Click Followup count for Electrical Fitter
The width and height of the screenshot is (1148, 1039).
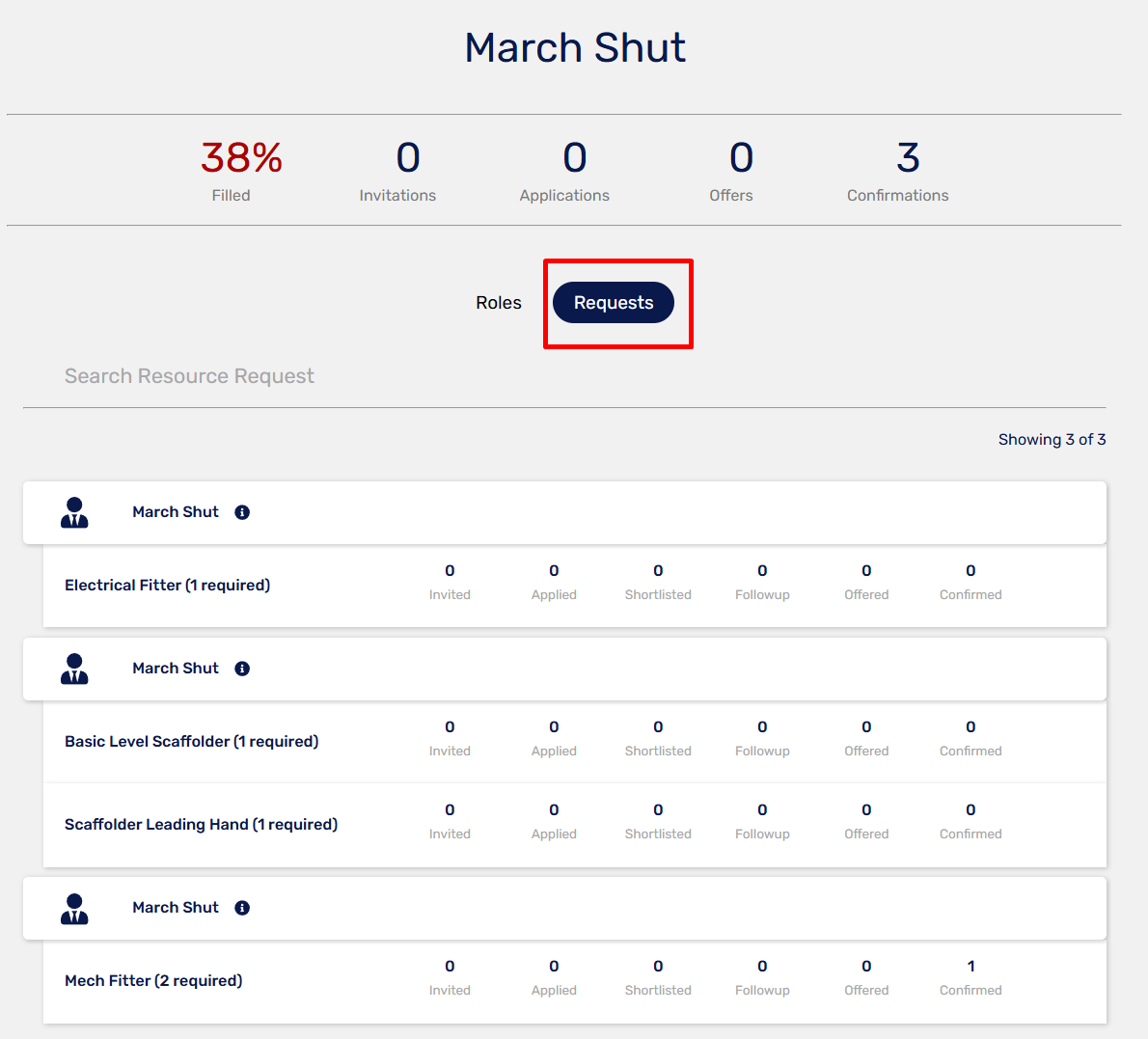pyautogui.click(x=762, y=582)
